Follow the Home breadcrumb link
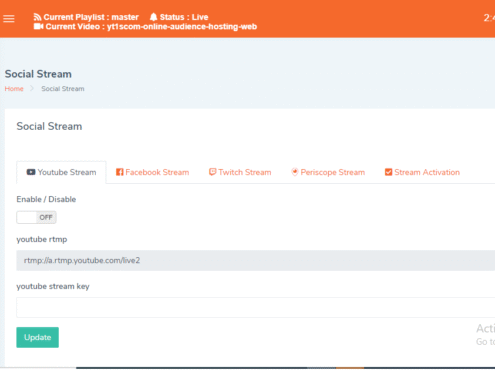The height and width of the screenshot is (370, 495). tap(14, 89)
